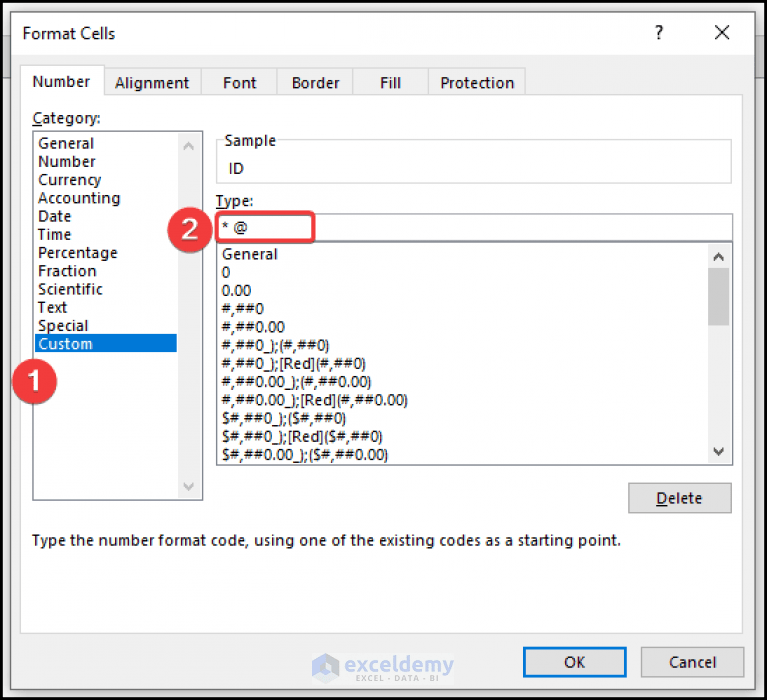The image size is (767, 700).
Task: Pick the Fraction category
Action: pyautogui.click(x=106, y=271)
